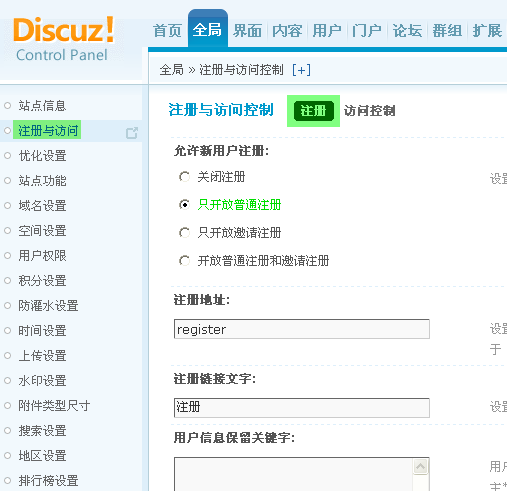Viewport: 507px width, 491px height.
Task: Click the textarea scroll up arrow
Action: coord(420,466)
